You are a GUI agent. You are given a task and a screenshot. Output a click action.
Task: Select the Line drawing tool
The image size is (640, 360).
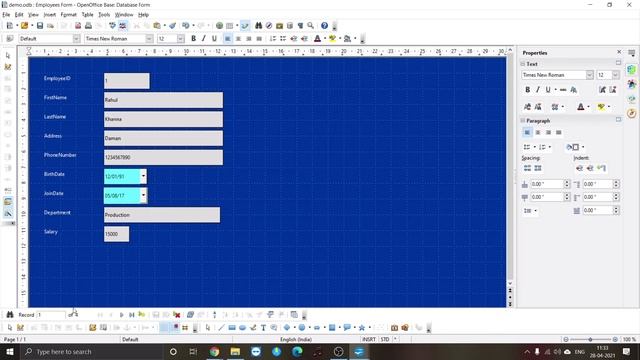[x=221, y=328]
